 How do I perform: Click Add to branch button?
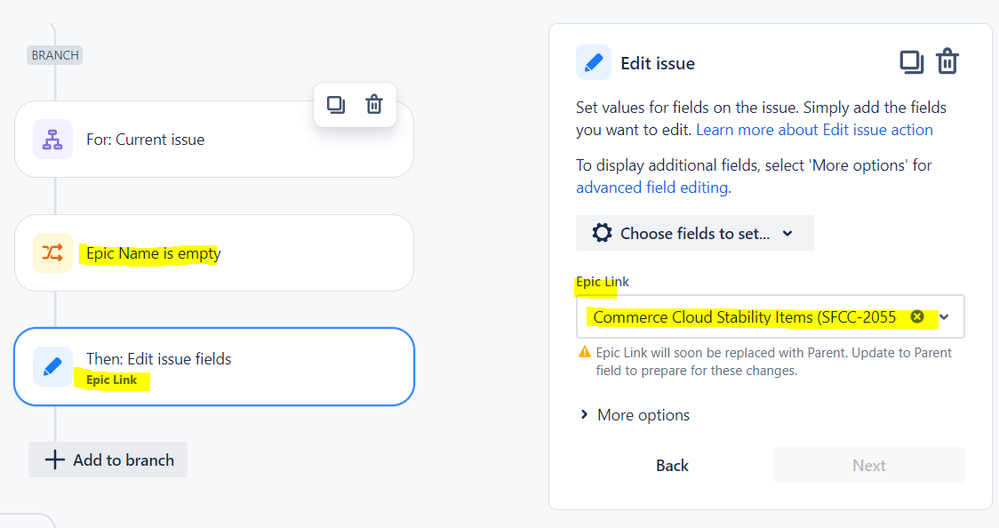(108, 460)
